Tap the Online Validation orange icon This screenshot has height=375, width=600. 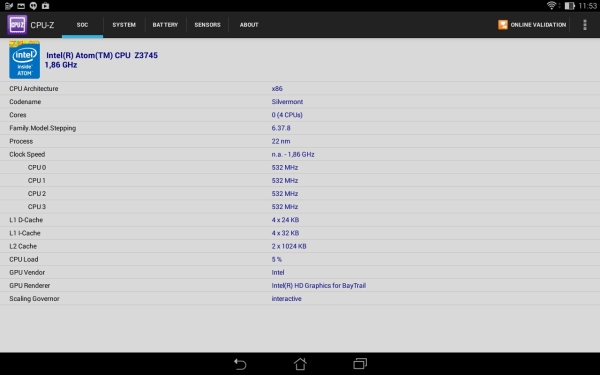[503, 25]
